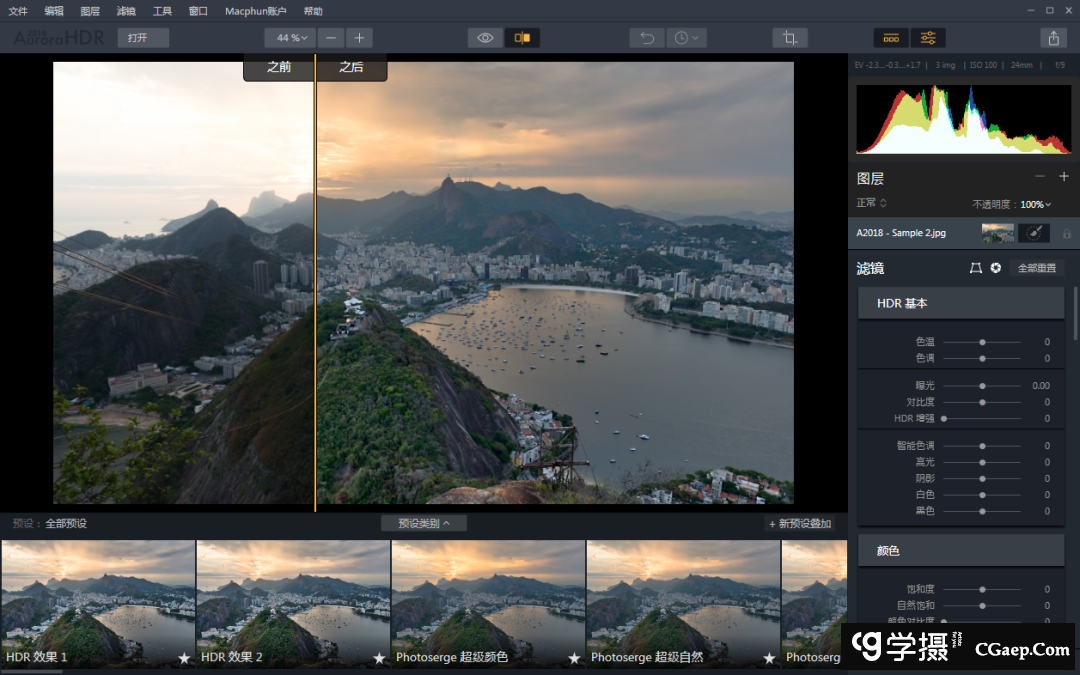Click the 全部重置 reset all button
1080x675 pixels.
[x=1036, y=268]
